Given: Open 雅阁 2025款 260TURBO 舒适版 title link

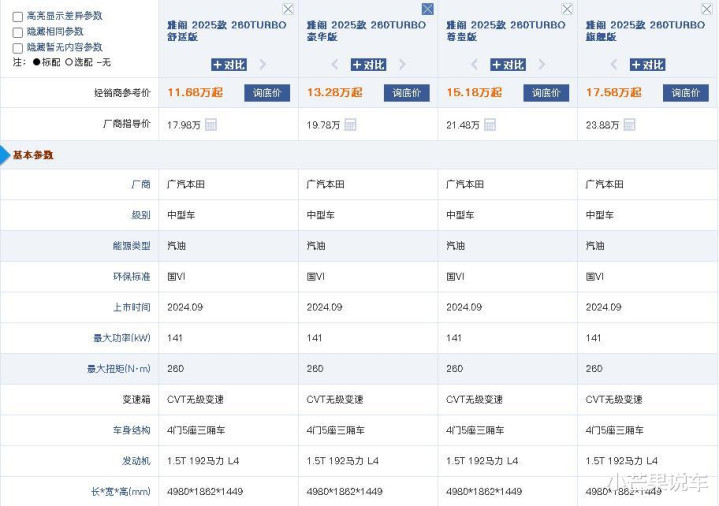Looking at the screenshot, I should pos(227,31).
